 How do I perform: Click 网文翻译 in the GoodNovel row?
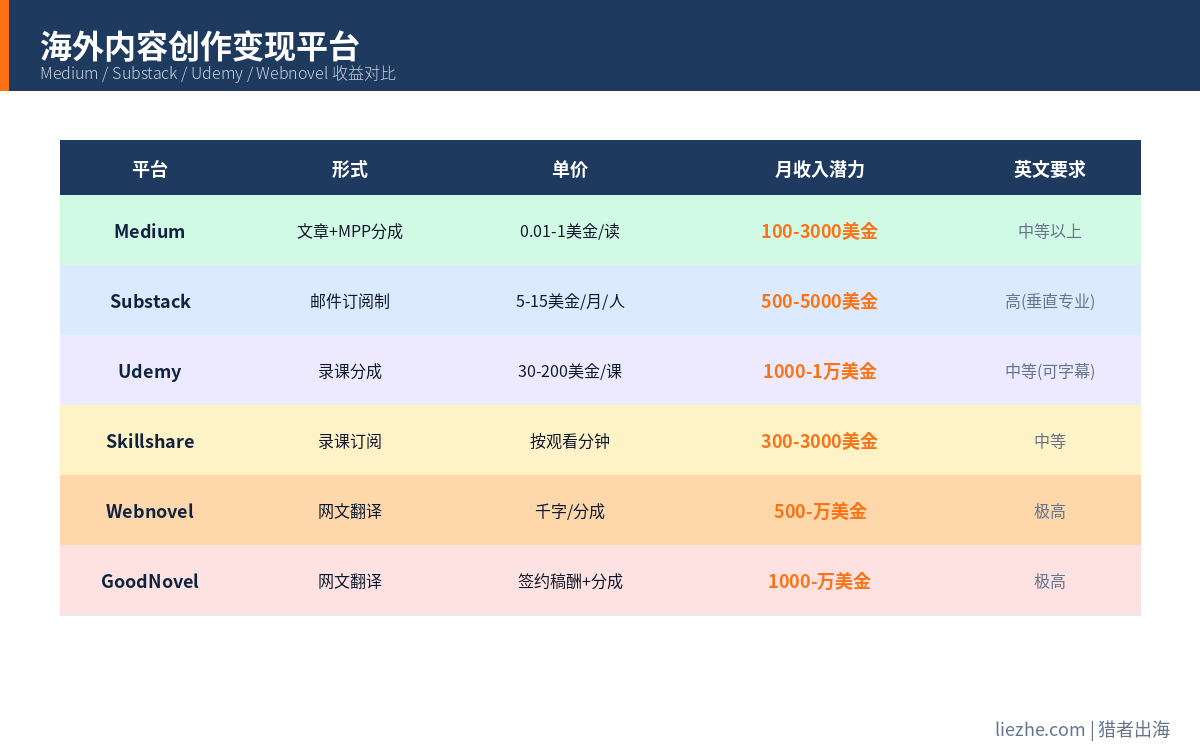click(x=350, y=581)
